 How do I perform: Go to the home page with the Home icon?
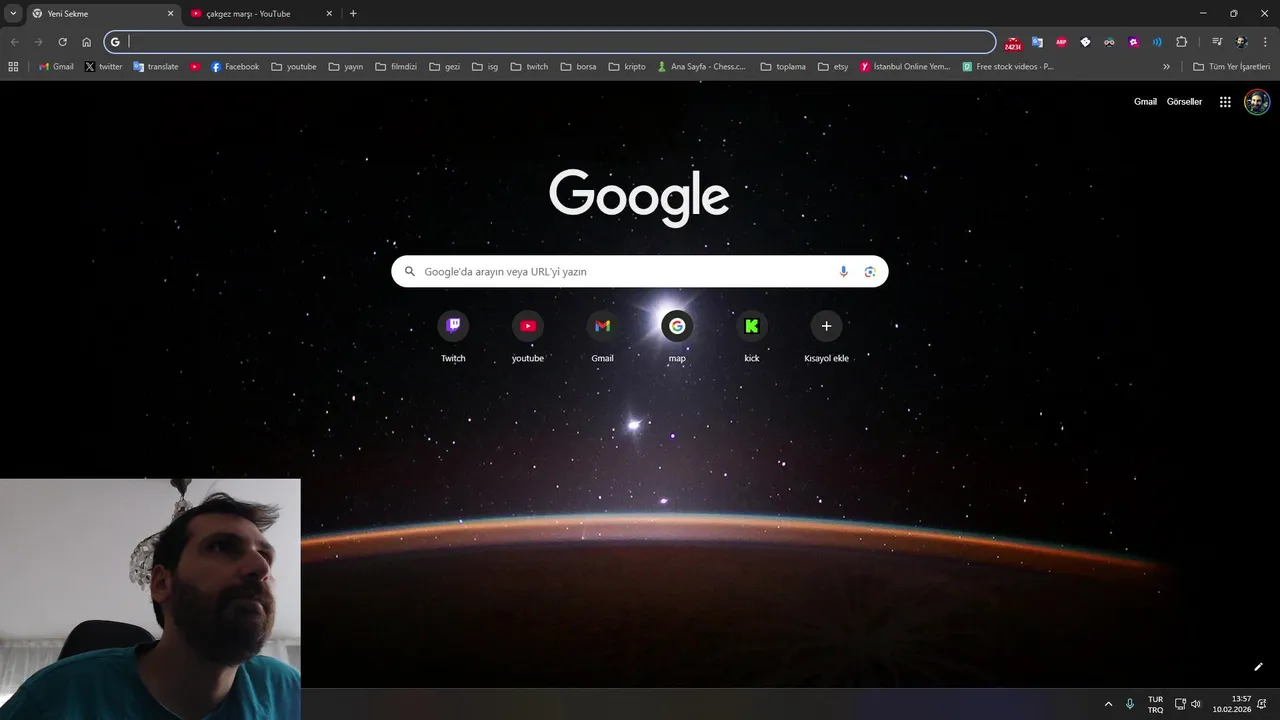point(86,42)
